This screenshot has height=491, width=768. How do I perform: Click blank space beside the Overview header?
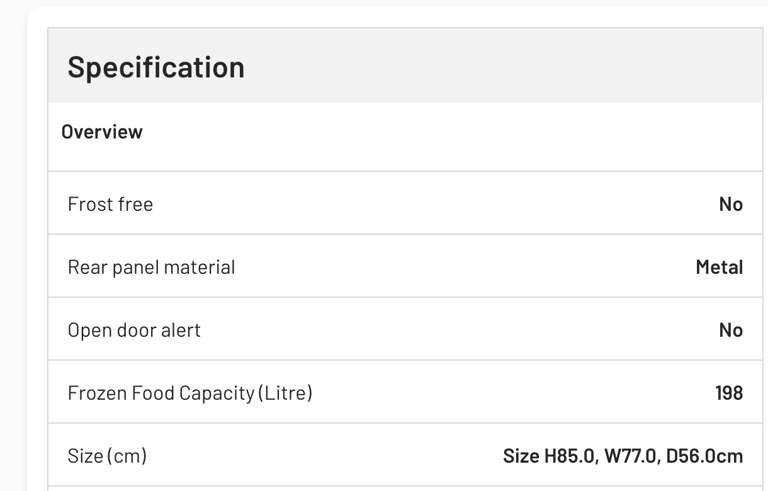pos(450,132)
